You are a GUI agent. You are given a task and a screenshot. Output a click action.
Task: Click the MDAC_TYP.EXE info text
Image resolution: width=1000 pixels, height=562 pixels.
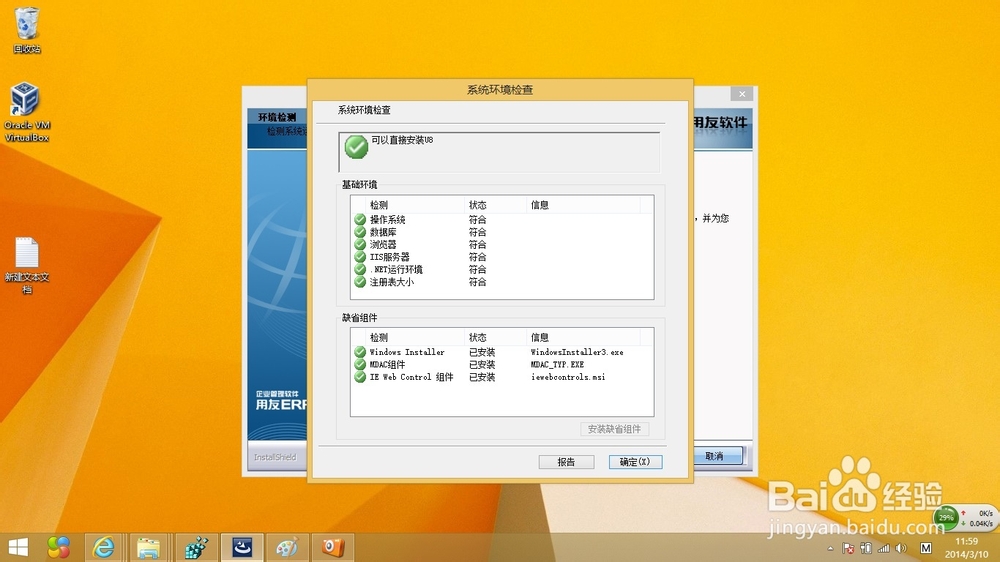(557, 364)
